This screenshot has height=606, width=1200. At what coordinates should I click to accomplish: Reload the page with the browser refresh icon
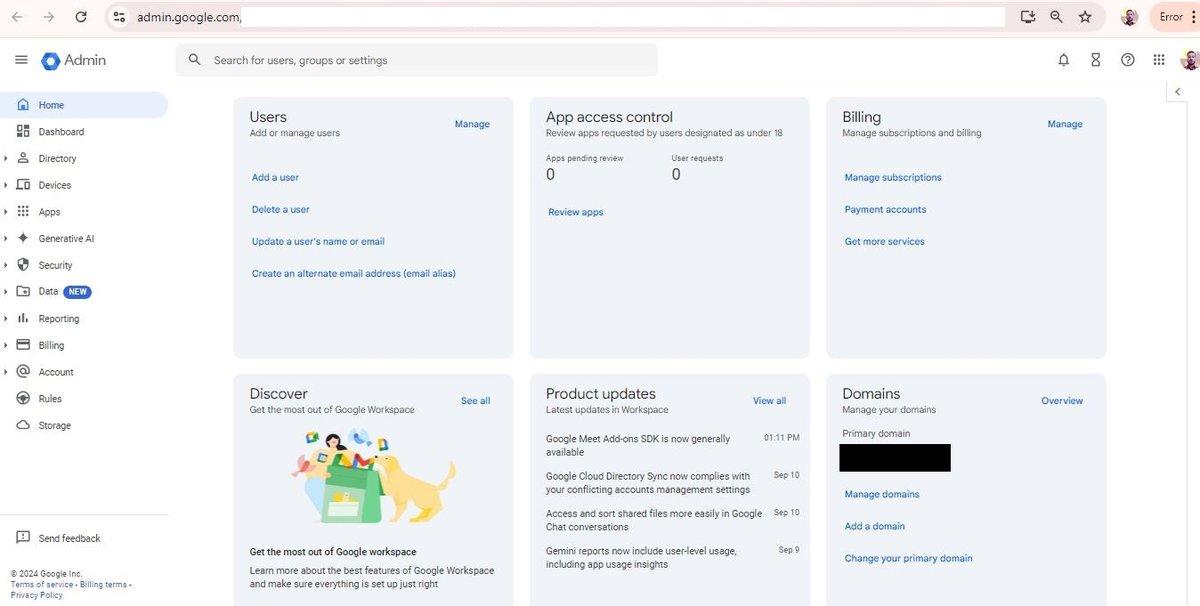point(81,17)
